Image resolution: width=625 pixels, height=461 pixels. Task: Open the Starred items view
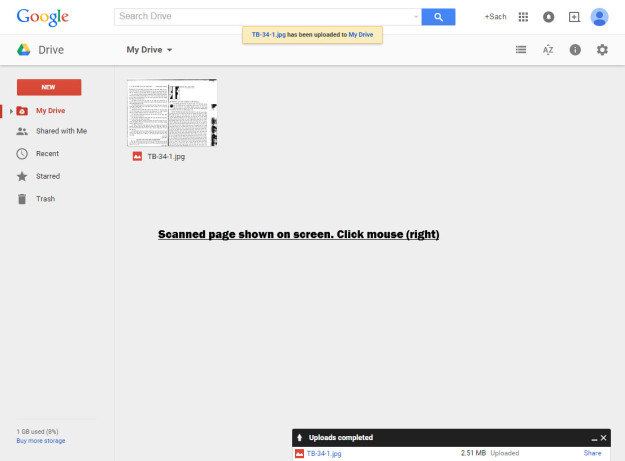(x=48, y=176)
